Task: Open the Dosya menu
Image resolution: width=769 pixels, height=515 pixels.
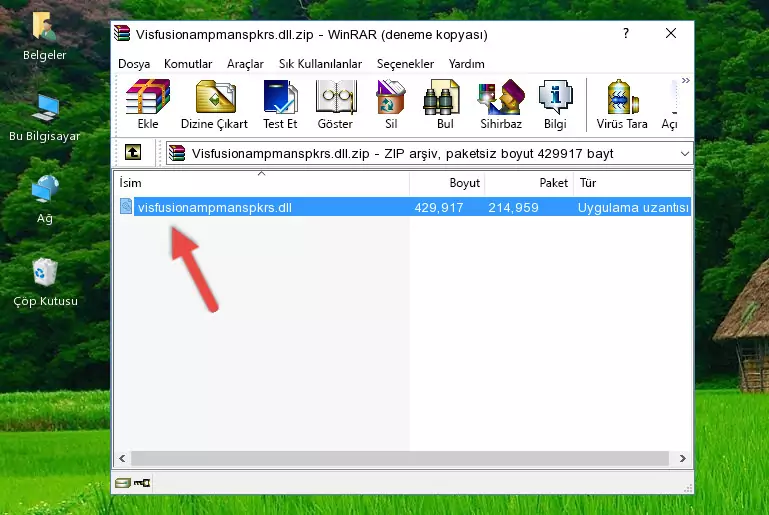Action: coord(134,64)
